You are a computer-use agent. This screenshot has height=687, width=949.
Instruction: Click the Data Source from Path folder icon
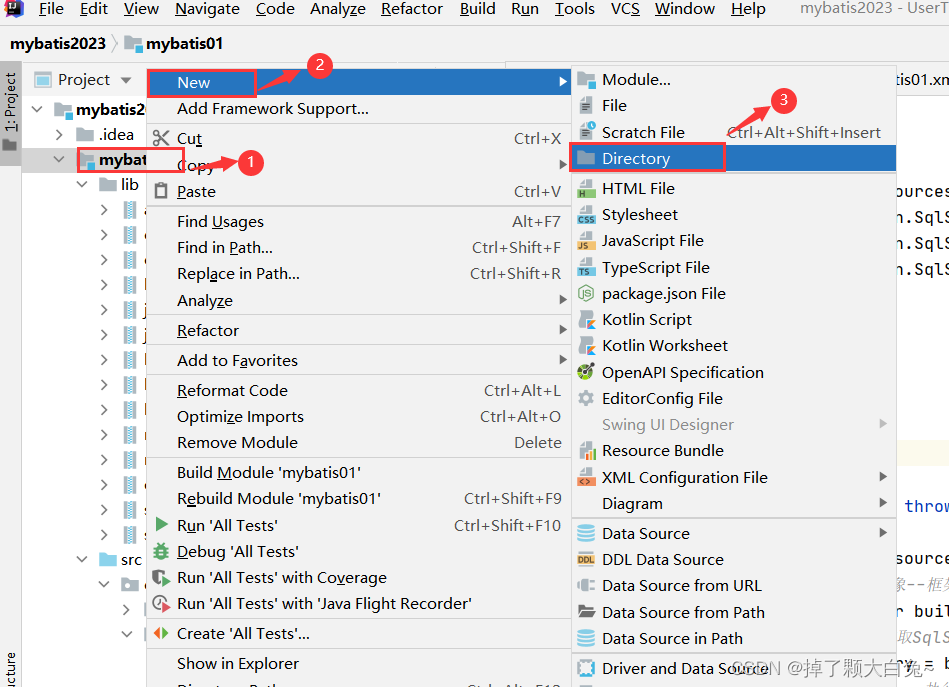pos(586,611)
